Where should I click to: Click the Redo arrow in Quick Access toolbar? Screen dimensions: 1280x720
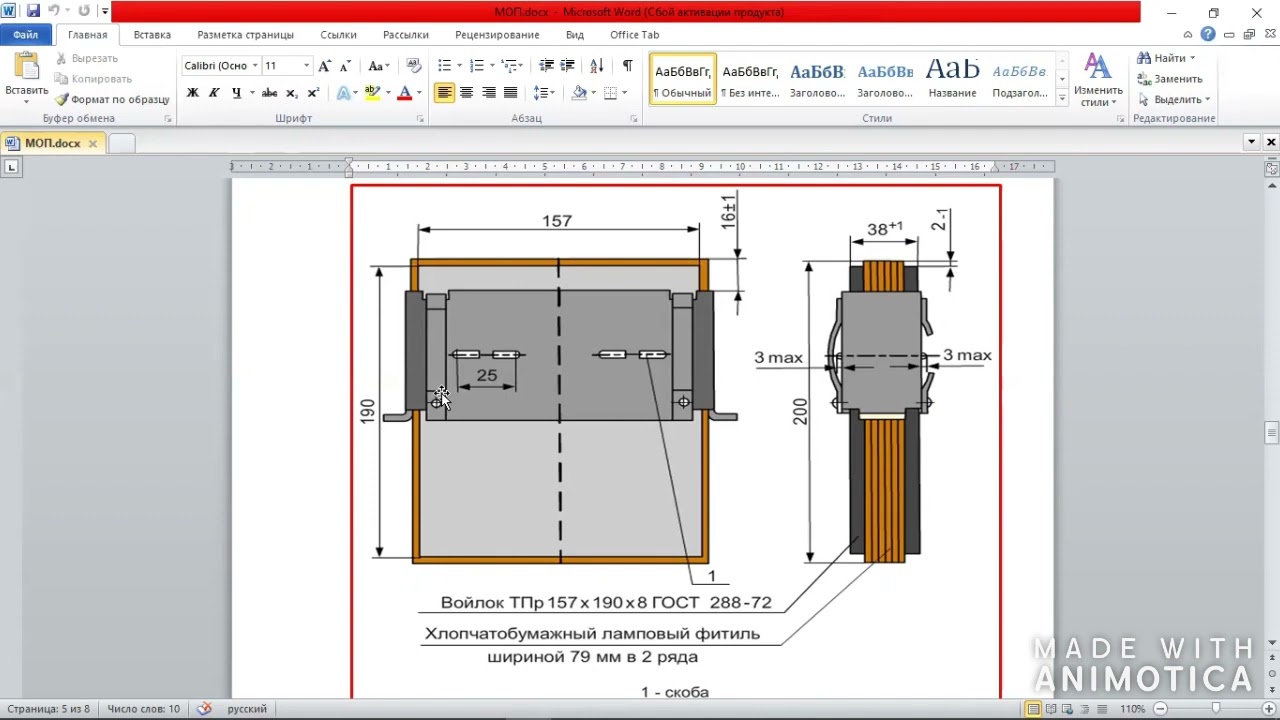click(x=84, y=11)
